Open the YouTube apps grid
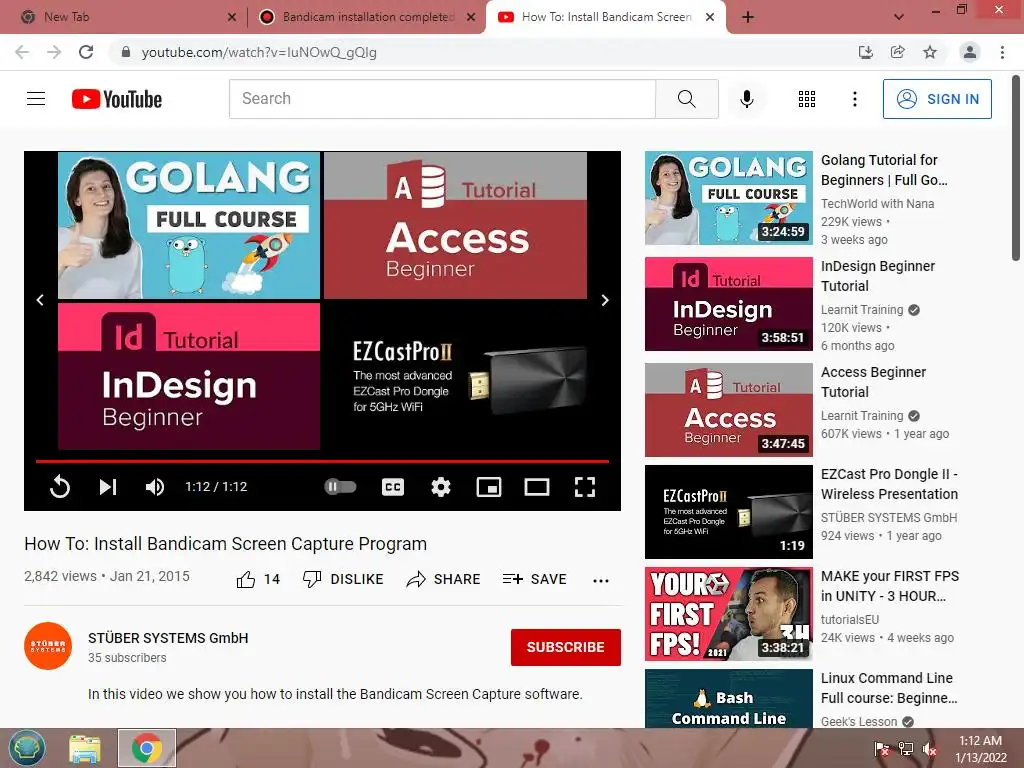 [x=807, y=99]
